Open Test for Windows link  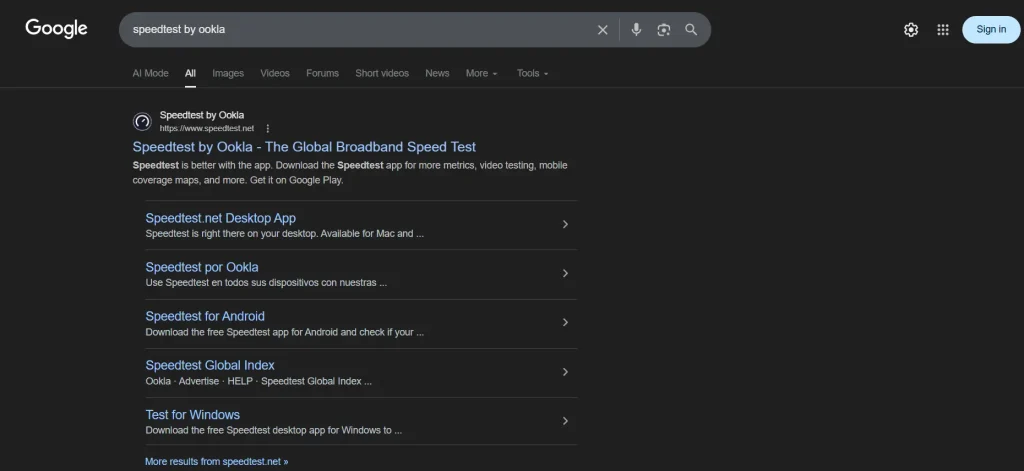[x=193, y=415]
